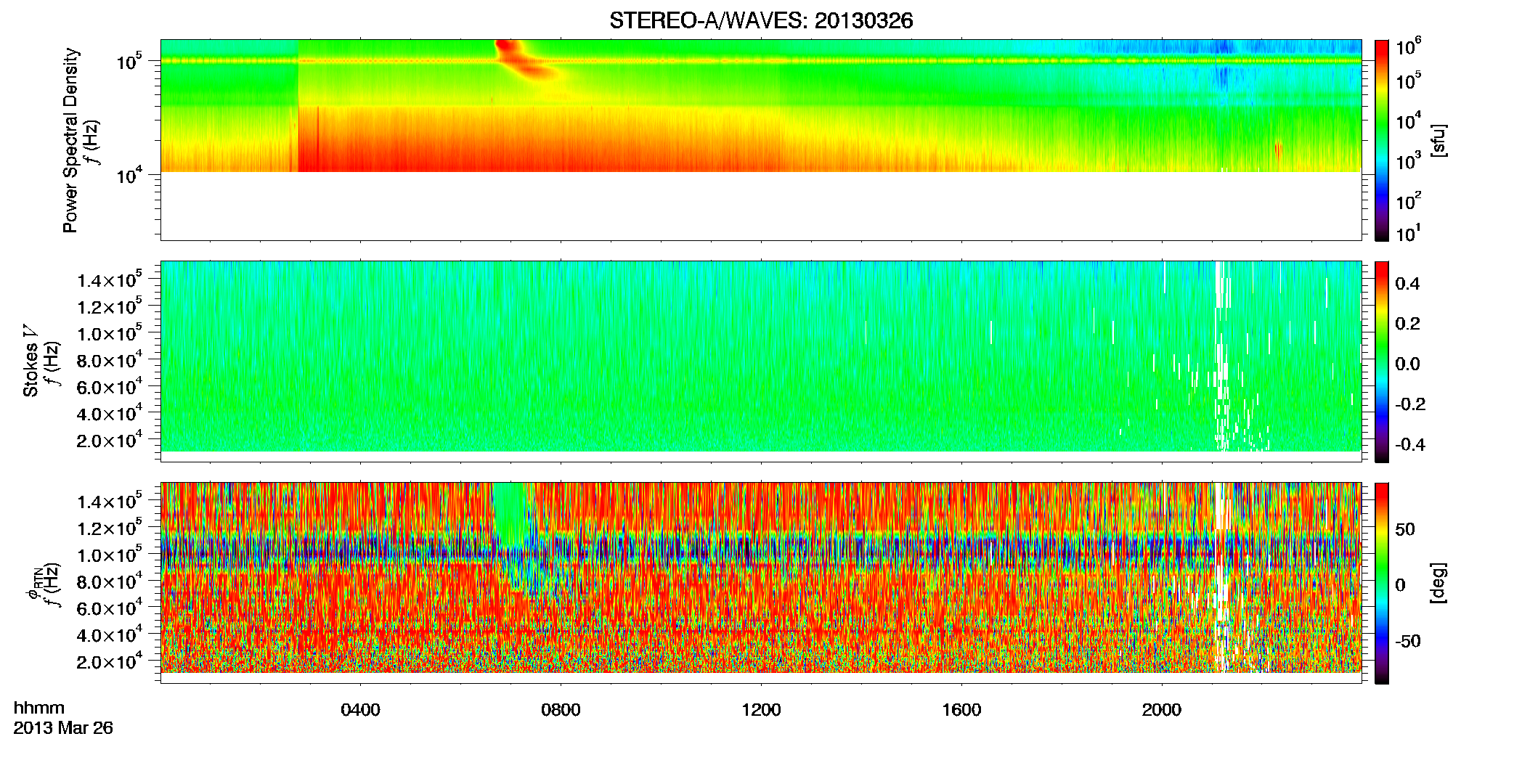Click the hhmm time format label
The height and width of the screenshot is (784, 1522).
pyautogui.click(x=39, y=708)
